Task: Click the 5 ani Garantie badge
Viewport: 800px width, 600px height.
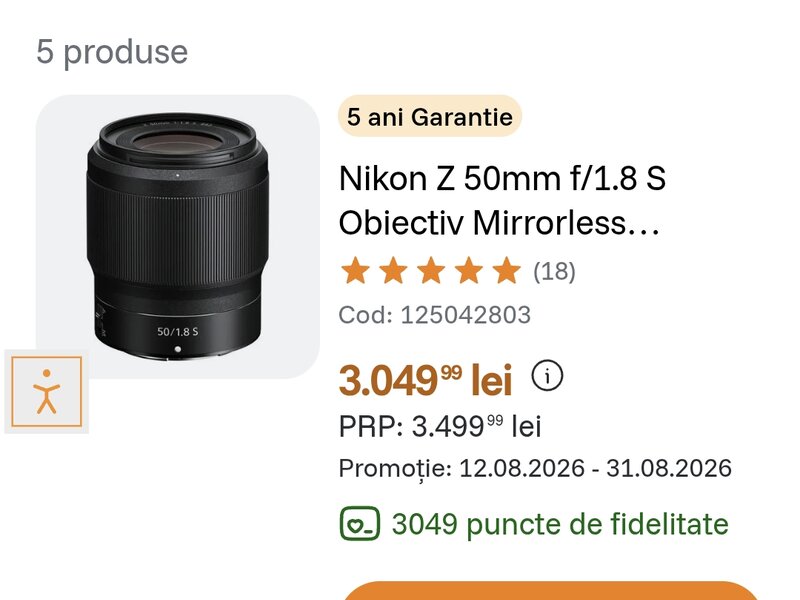Action: pyautogui.click(x=430, y=116)
